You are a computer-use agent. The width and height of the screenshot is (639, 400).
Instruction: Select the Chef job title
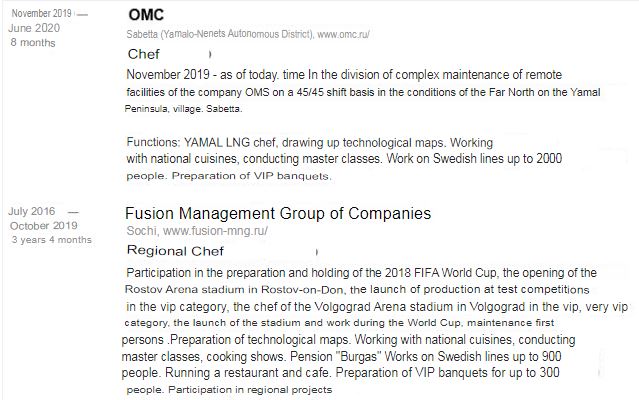(x=143, y=54)
